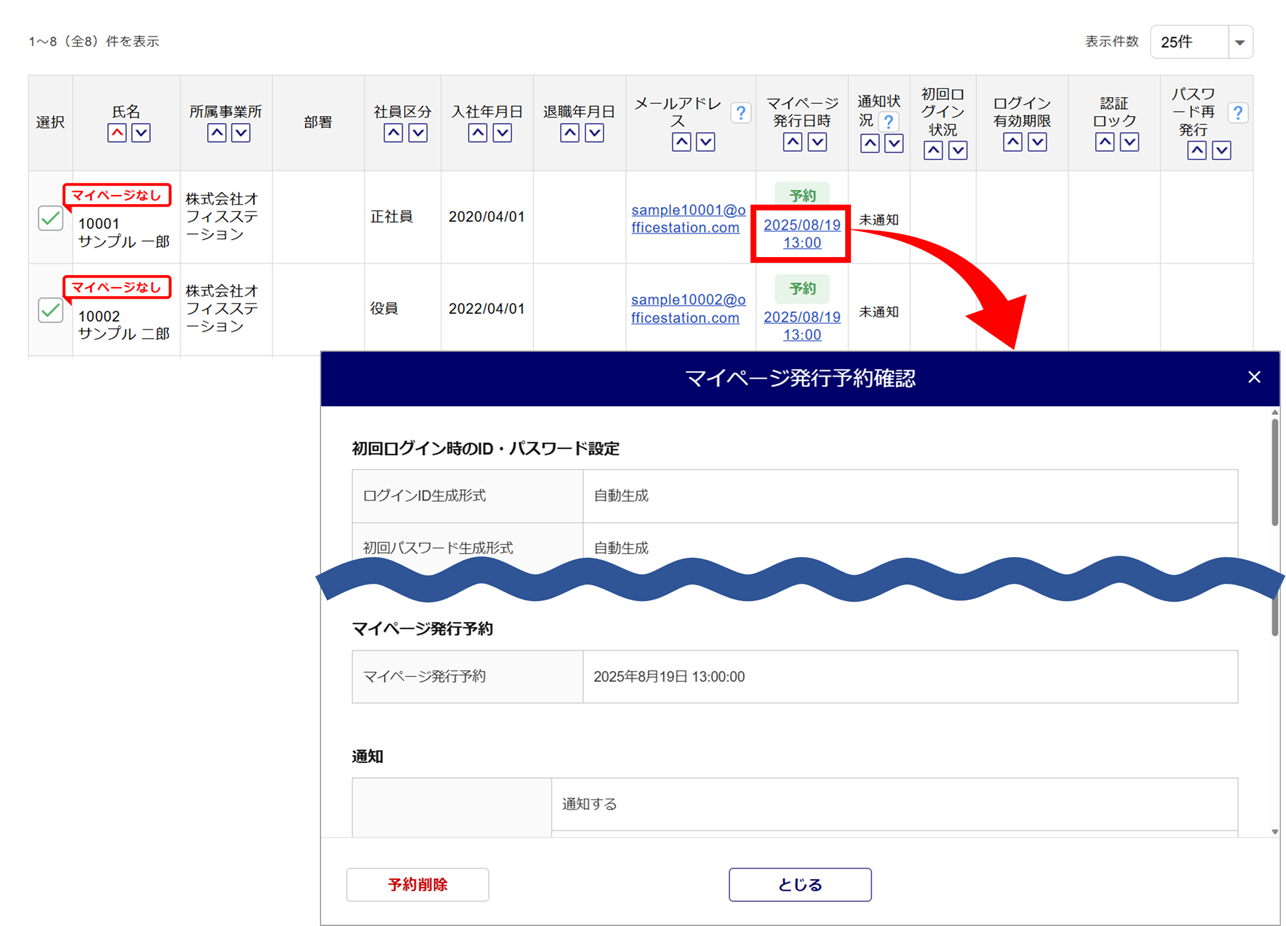This screenshot has height=926, width=1286.
Task: Sort ログイン有効期限 column descending
Action: point(1037,142)
